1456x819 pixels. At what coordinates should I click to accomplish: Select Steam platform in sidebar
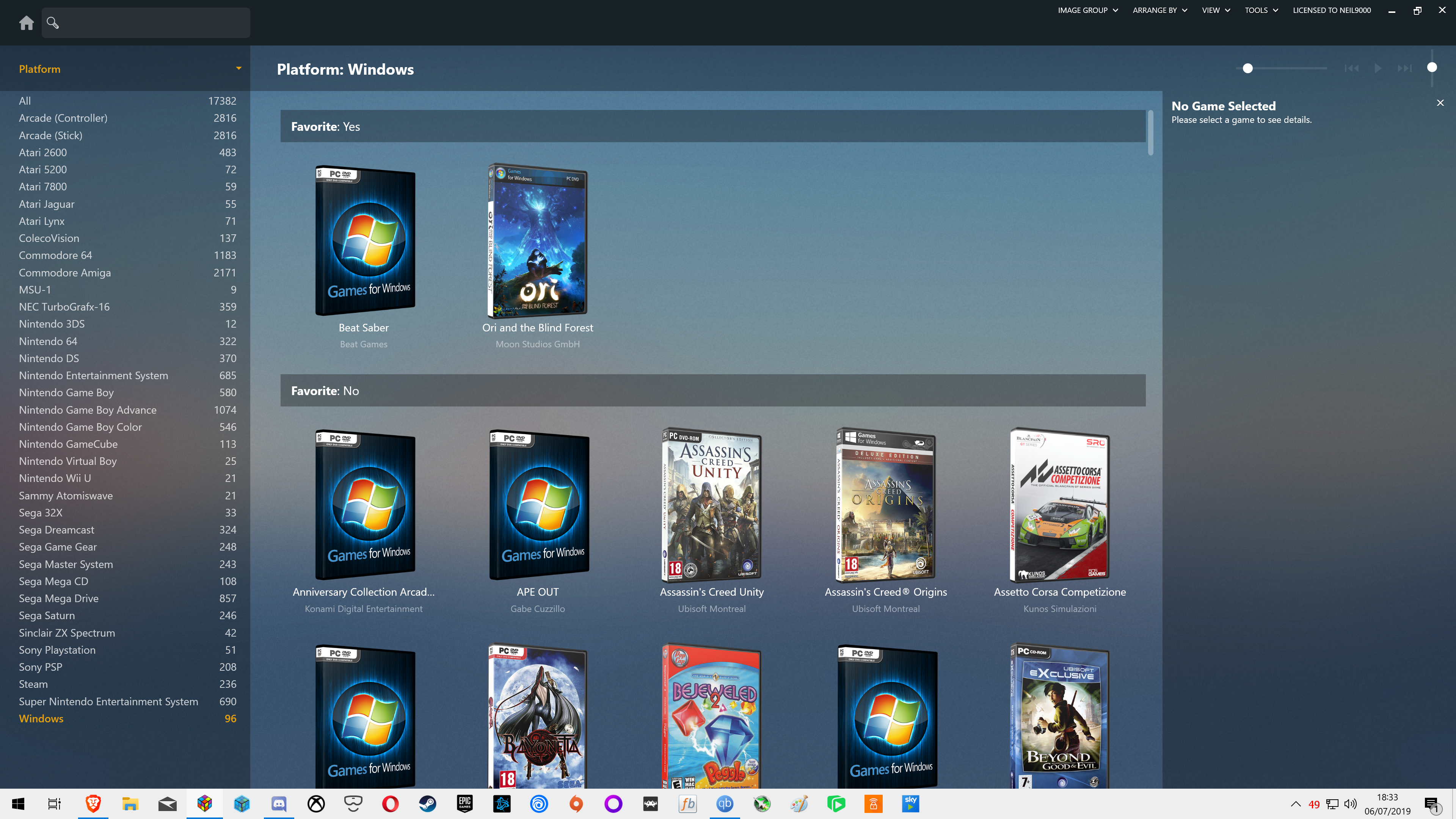[x=127, y=684]
